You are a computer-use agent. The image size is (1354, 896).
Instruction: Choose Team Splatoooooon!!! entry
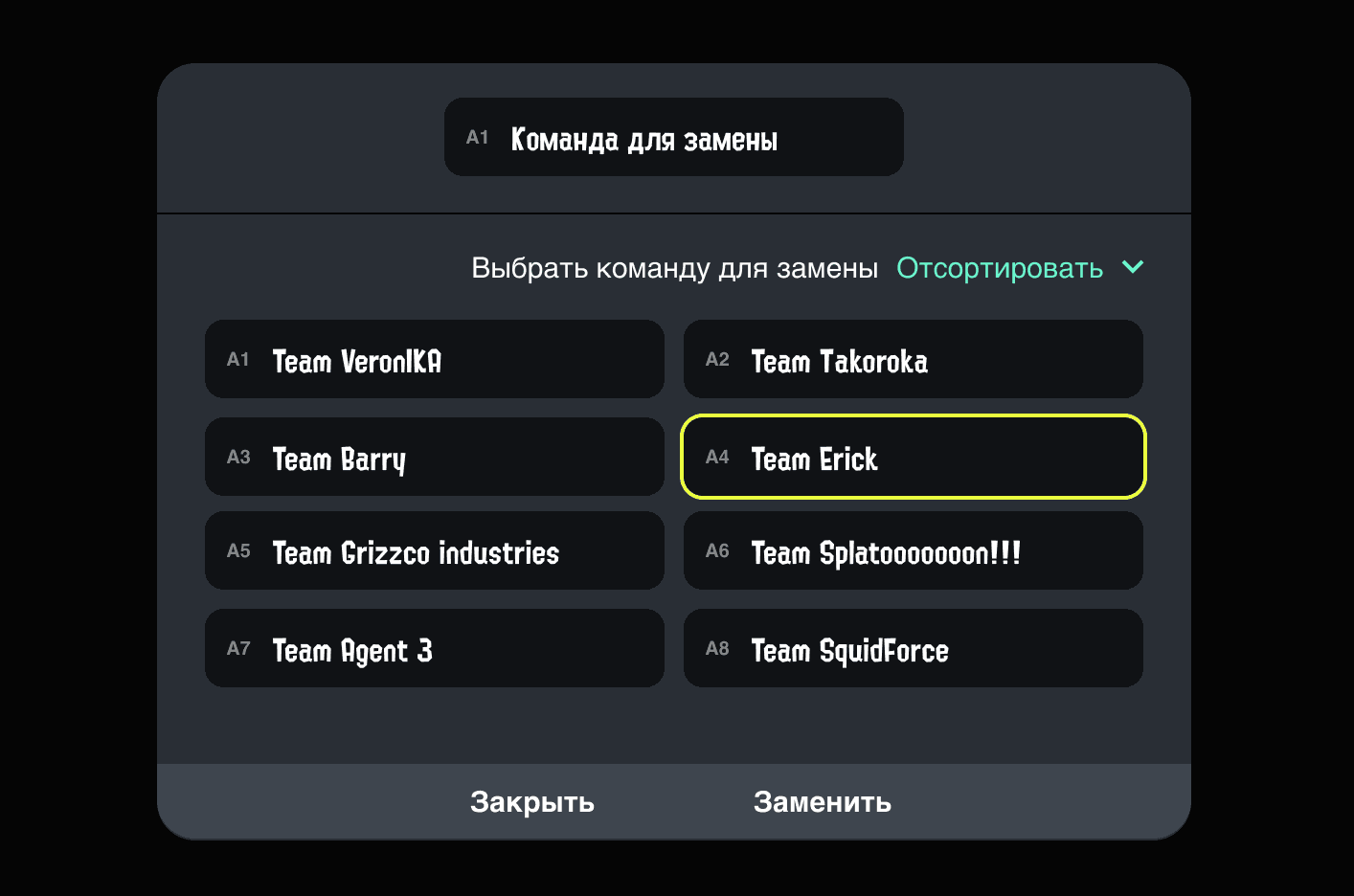click(x=914, y=550)
